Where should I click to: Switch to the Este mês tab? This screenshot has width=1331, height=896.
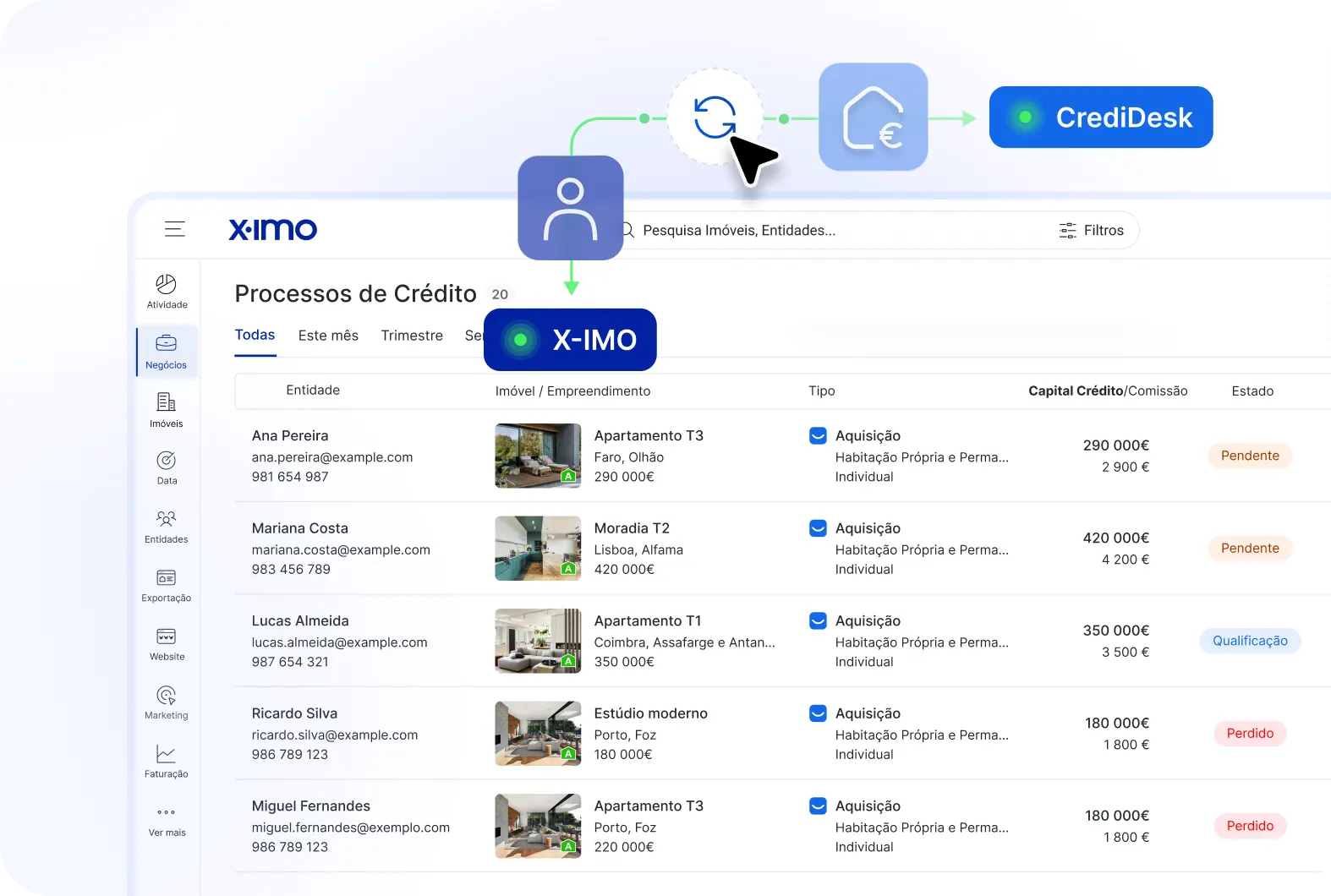point(328,336)
